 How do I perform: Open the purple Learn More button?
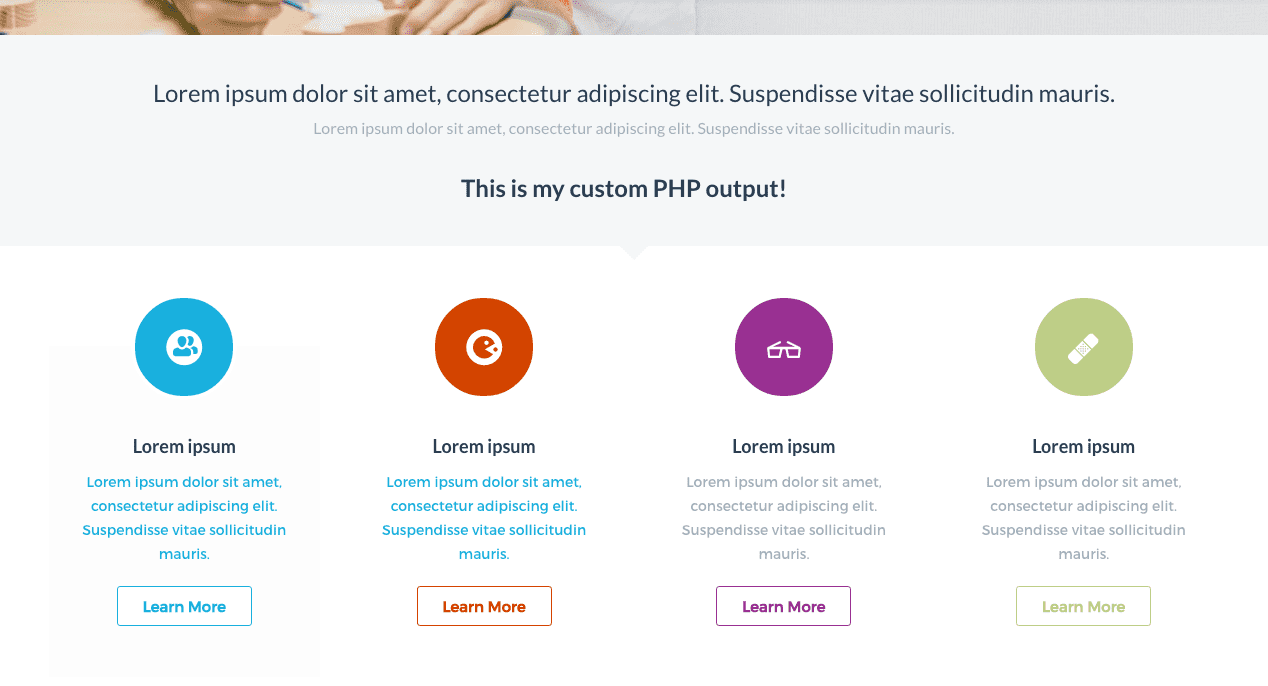coord(784,606)
